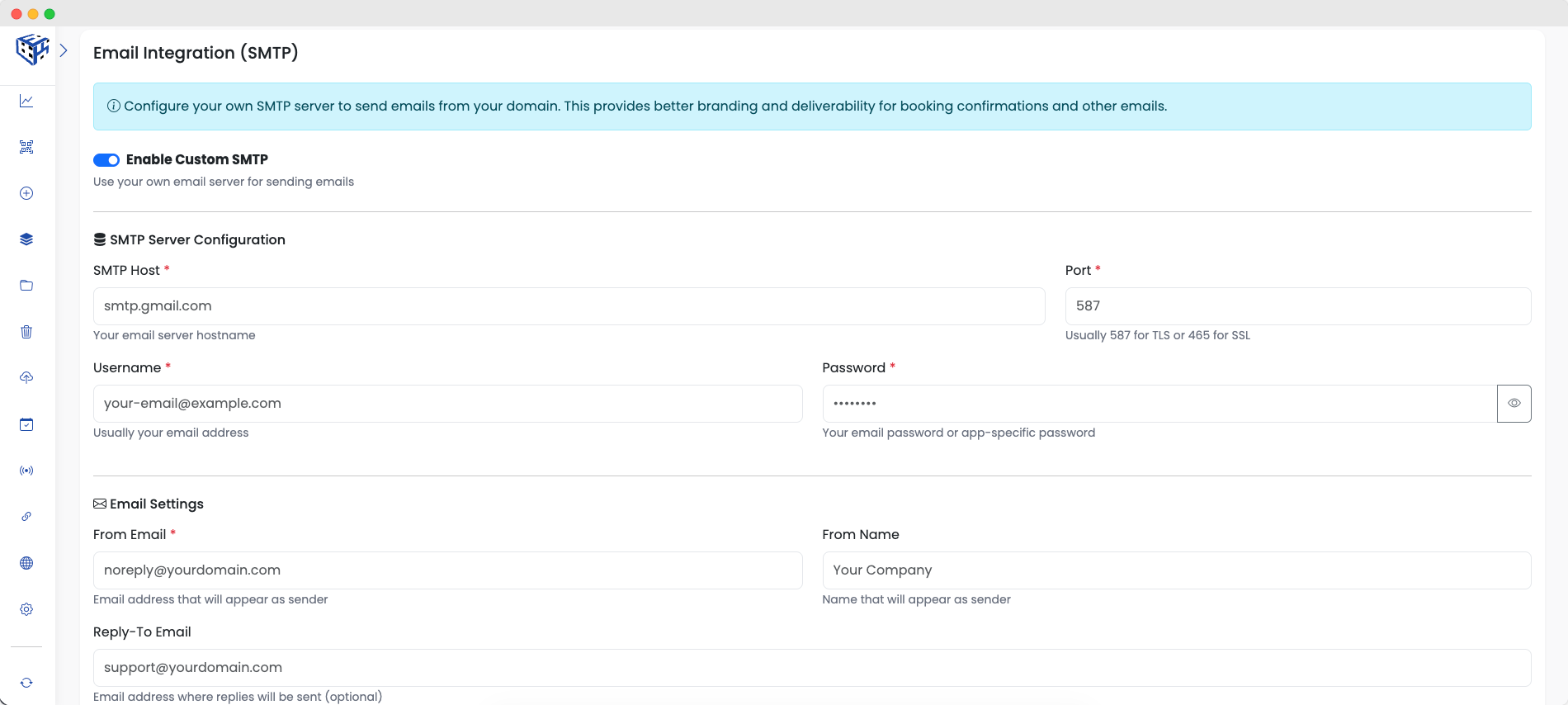Open the chain link sidebar icon
The image size is (1568, 705).
point(26,517)
